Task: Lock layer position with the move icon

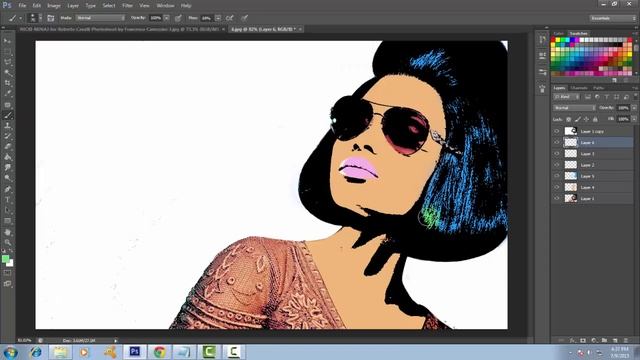Action: tap(587, 119)
